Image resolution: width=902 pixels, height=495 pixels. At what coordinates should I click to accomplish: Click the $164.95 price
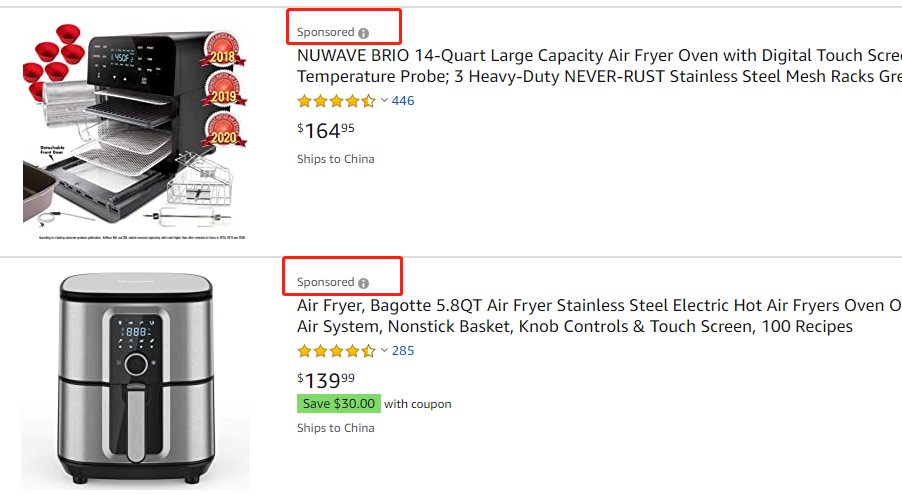click(326, 130)
